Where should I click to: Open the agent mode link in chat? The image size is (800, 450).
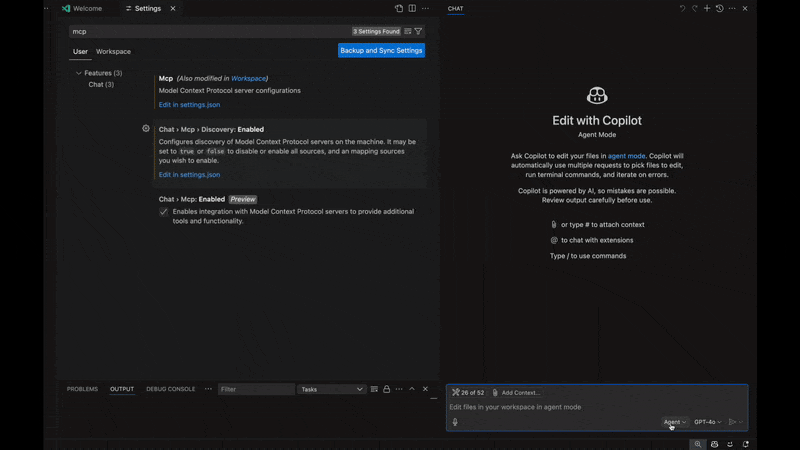(x=627, y=156)
